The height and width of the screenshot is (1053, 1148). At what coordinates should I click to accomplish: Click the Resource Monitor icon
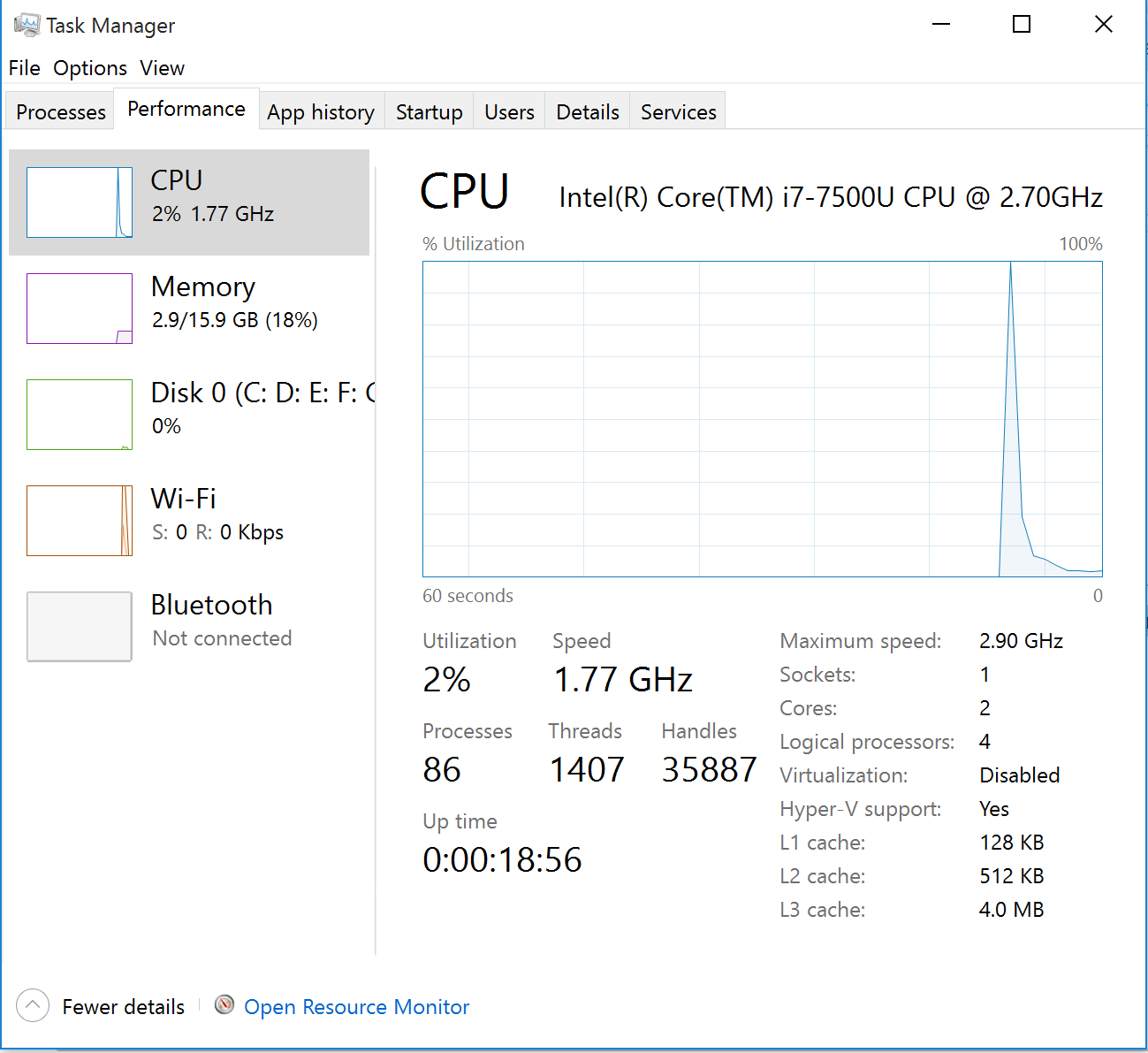click(224, 1005)
